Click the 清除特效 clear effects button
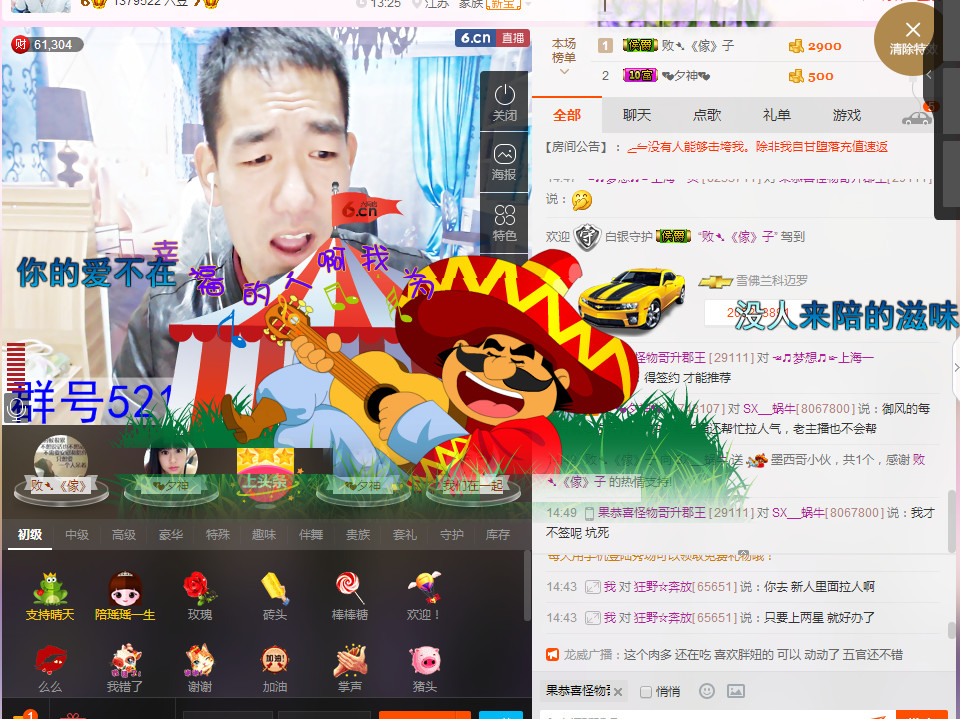This screenshot has height=719, width=960. [x=912, y=38]
